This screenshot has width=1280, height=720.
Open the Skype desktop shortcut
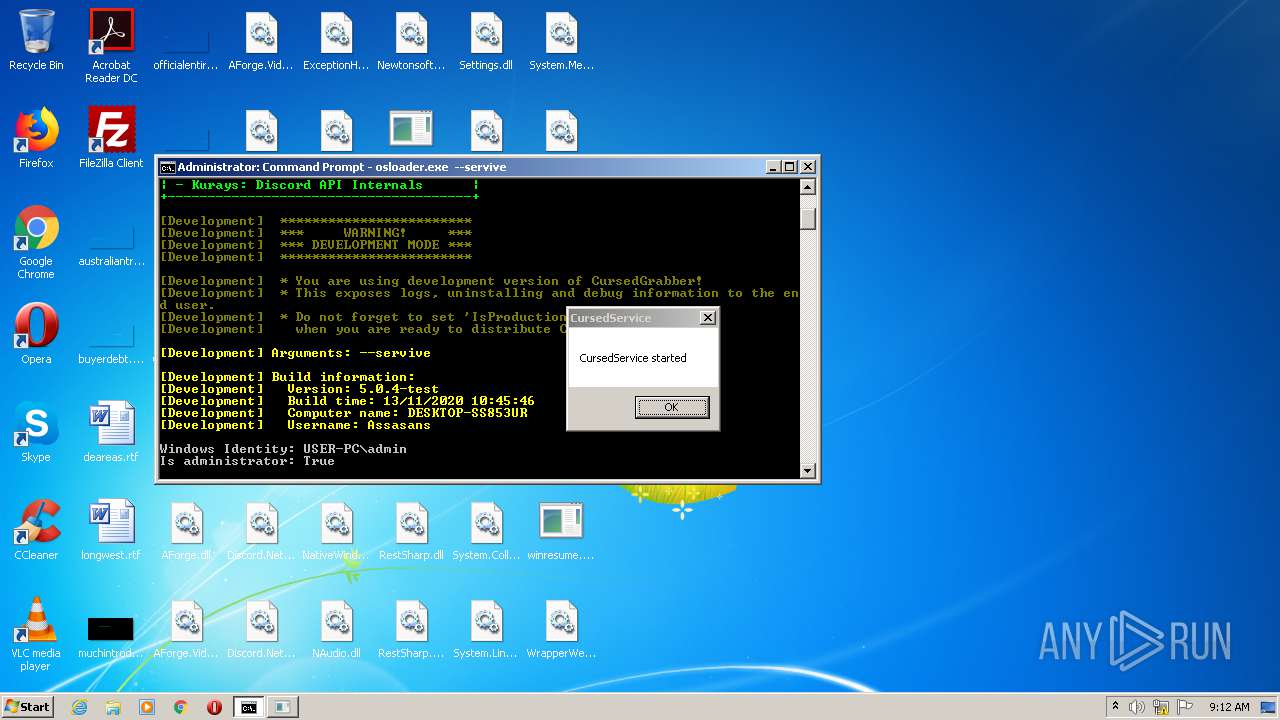(x=36, y=432)
